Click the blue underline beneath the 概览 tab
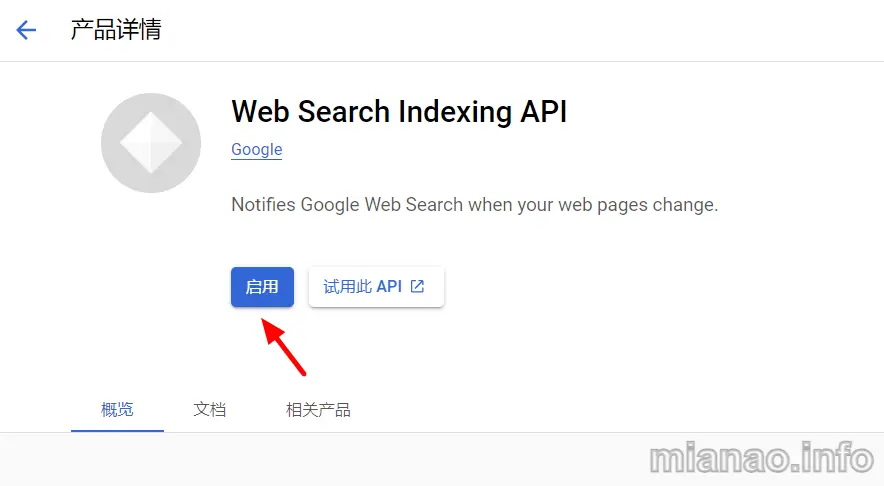 click(x=117, y=431)
